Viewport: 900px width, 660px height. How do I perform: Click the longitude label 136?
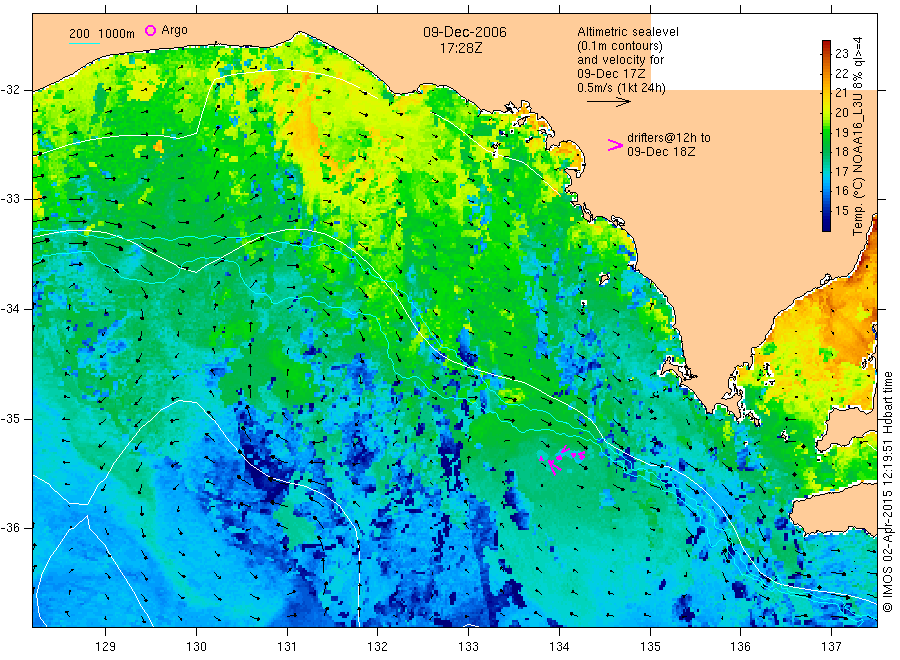(x=740, y=647)
